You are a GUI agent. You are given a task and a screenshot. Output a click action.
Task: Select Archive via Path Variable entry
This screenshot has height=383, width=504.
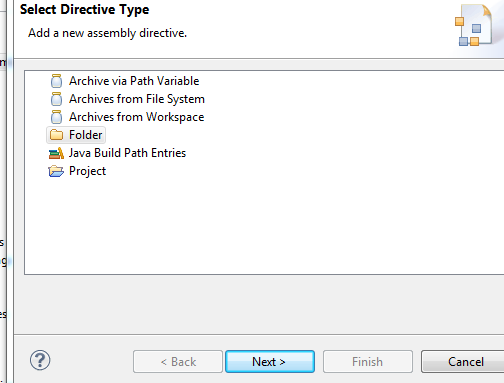(x=134, y=81)
